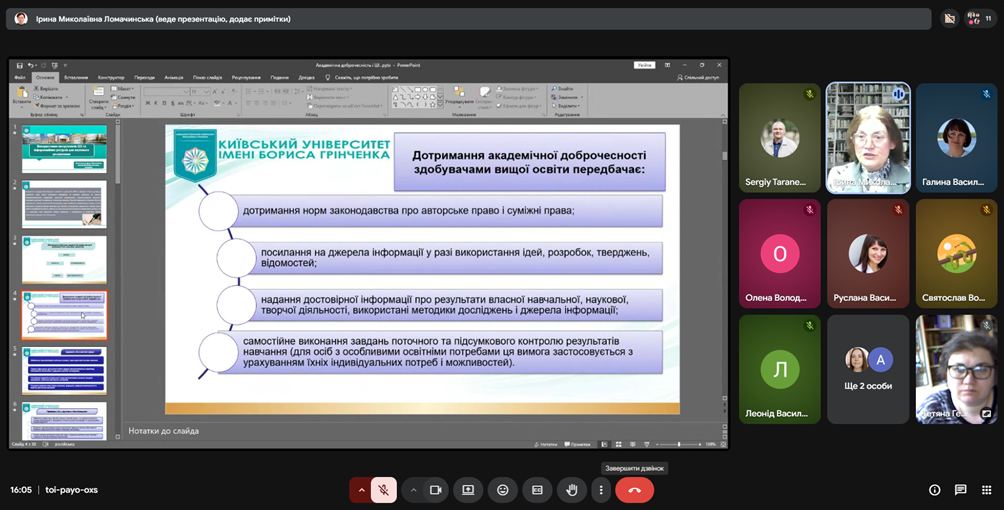Switch to the Конструктор ribbon tab
1004x510 pixels.
pos(111,77)
